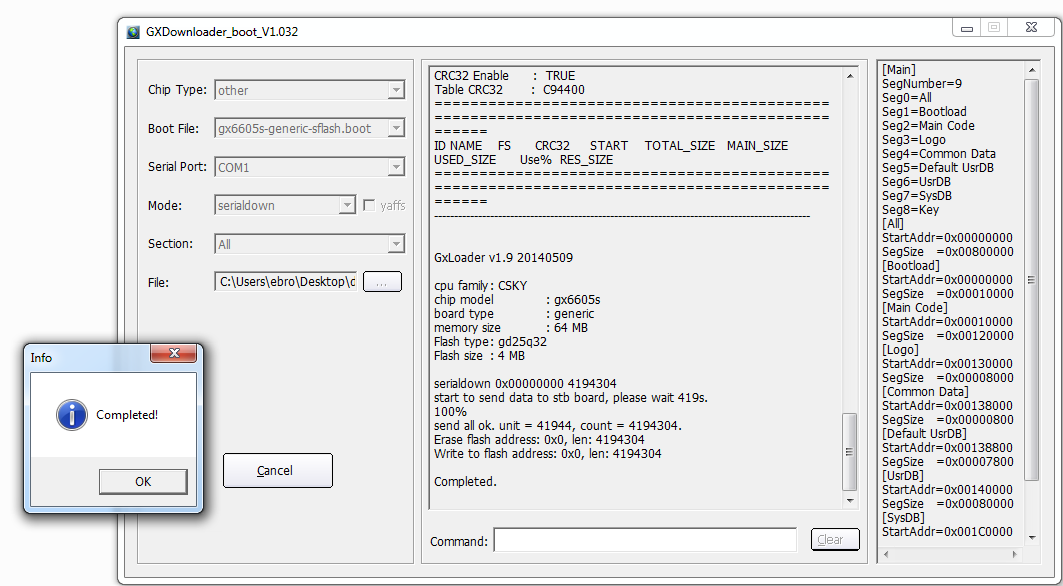
Task: Click the File path text field
Action: click(285, 283)
